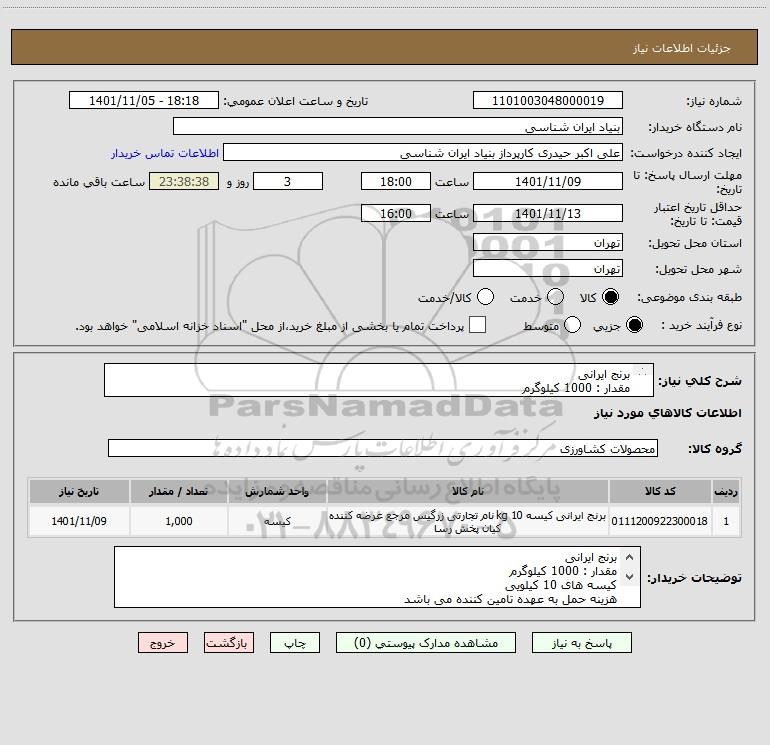
Task: Click the need number field 1101003048000019
Action: [548, 100]
